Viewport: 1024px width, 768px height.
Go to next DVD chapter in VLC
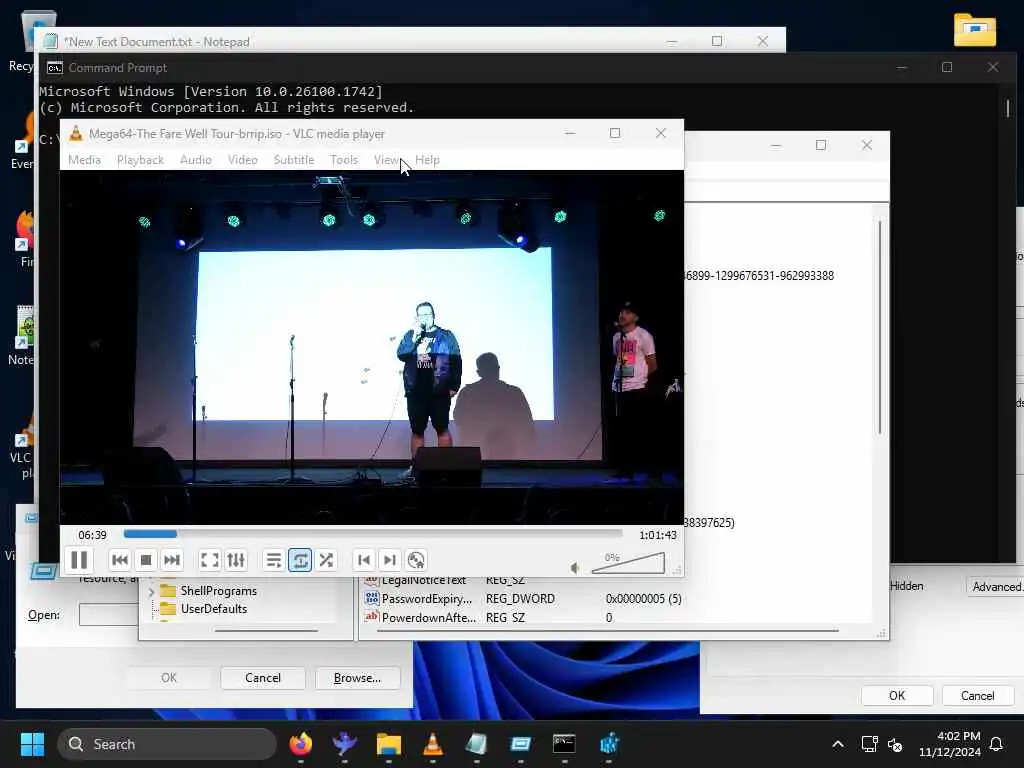[x=390, y=560]
